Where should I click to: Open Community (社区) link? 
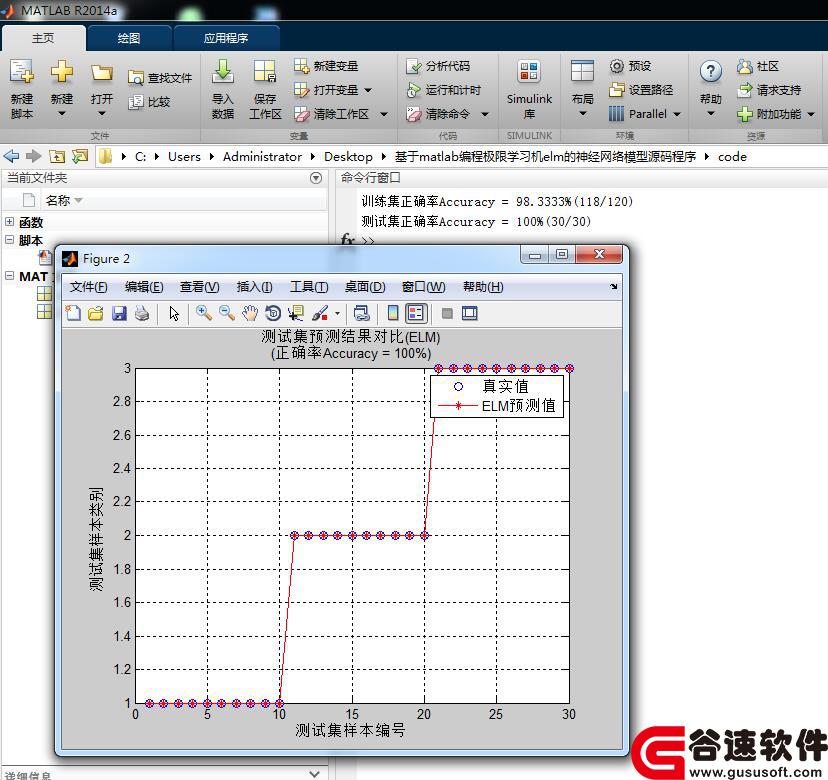pos(758,66)
